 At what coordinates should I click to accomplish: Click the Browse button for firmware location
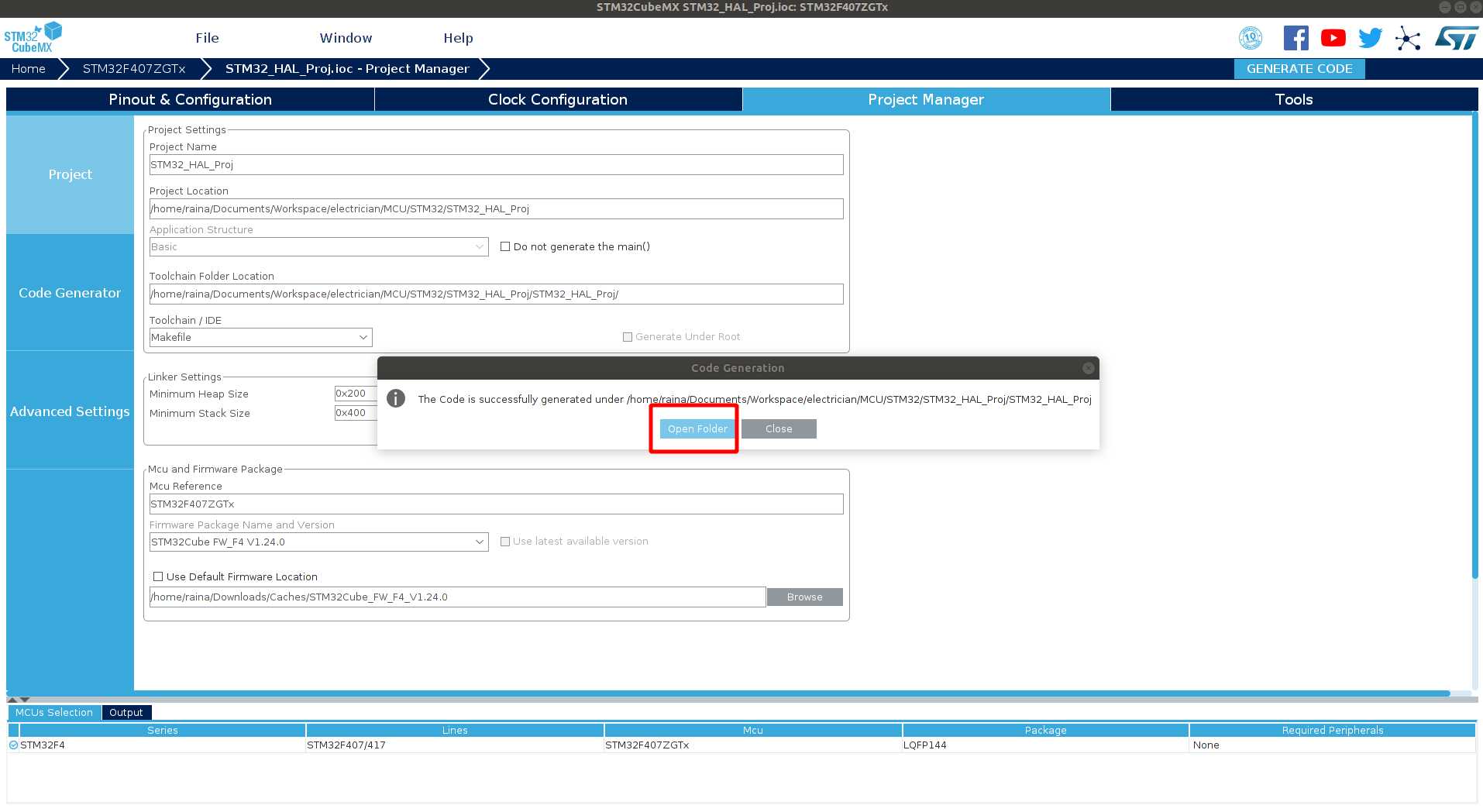click(x=804, y=597)
